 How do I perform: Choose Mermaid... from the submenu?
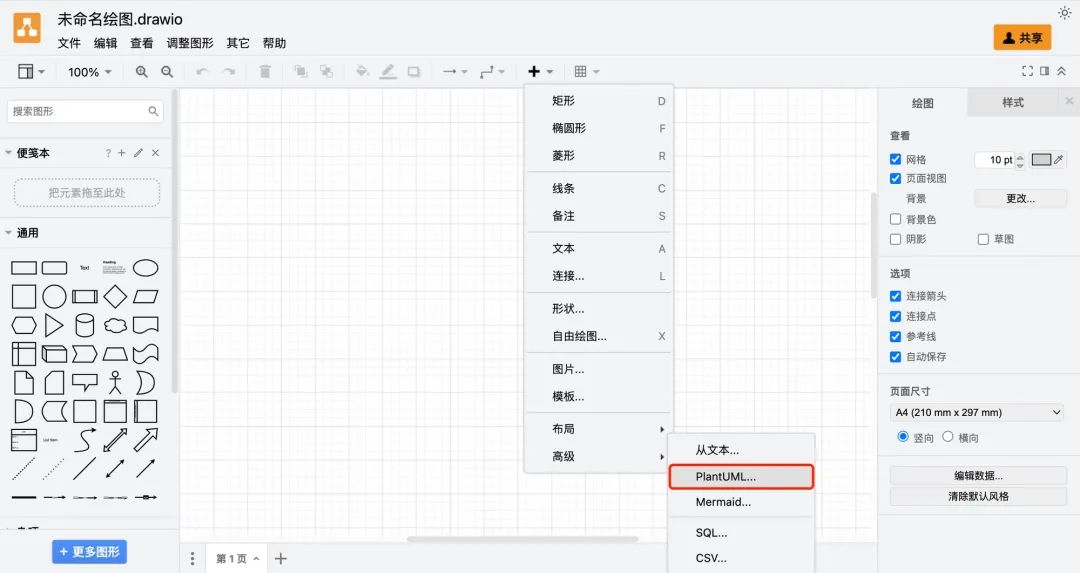pos(741,502)
